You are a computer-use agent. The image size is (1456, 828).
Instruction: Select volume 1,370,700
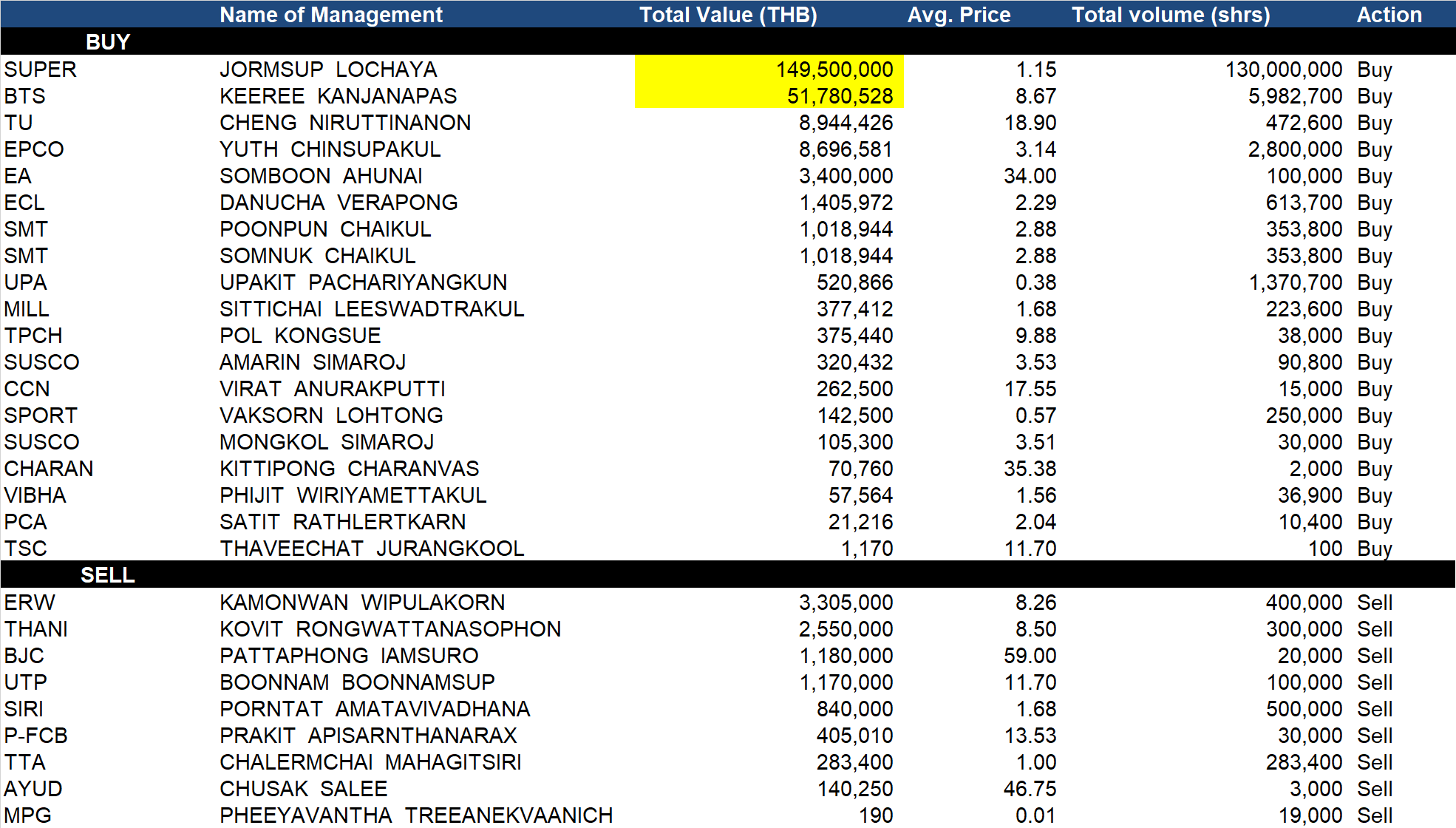1296,282
